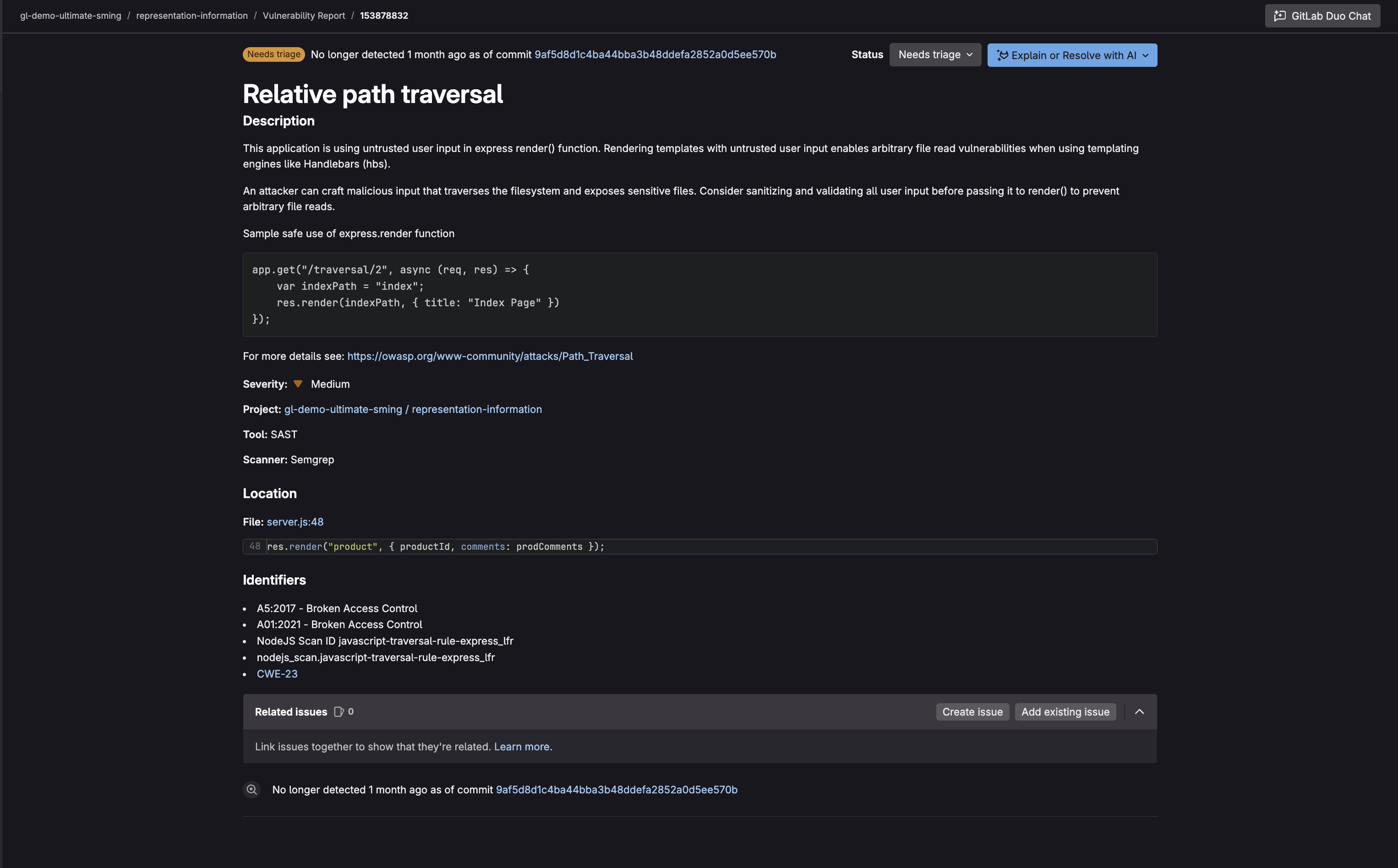The height and width of the screenshot is (868, 1398).
Task: Expand the Explain or Resolve with AI options
Action: pos(1146,54)
